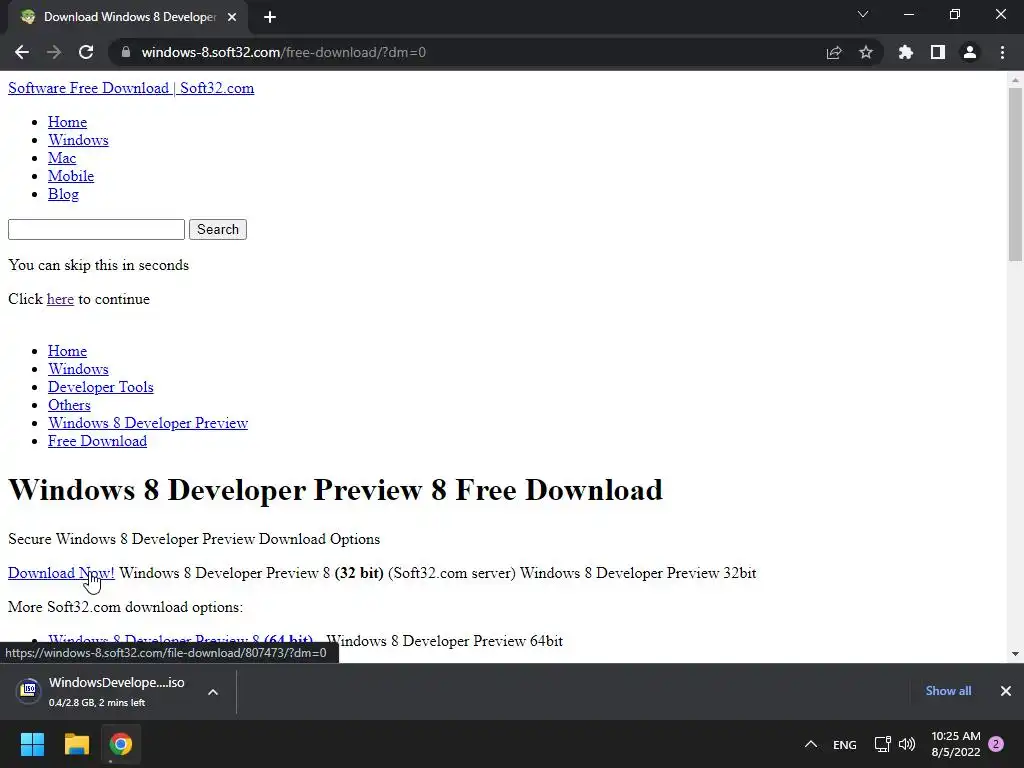Open the top Home link
Image resolution: width=1024 pixels, height=768 pixels.
coord(67,122)
